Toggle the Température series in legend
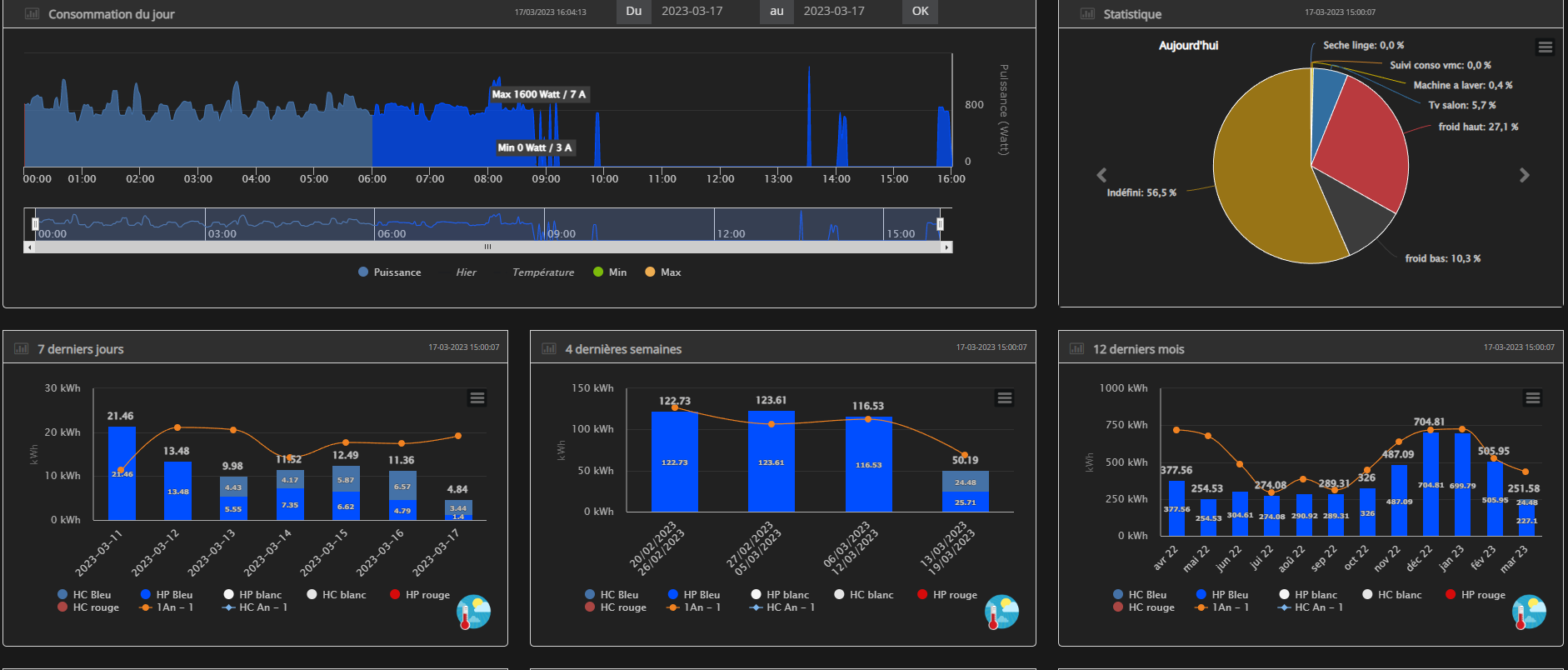This screenshot has width=1568, height=670. point(543,272)
